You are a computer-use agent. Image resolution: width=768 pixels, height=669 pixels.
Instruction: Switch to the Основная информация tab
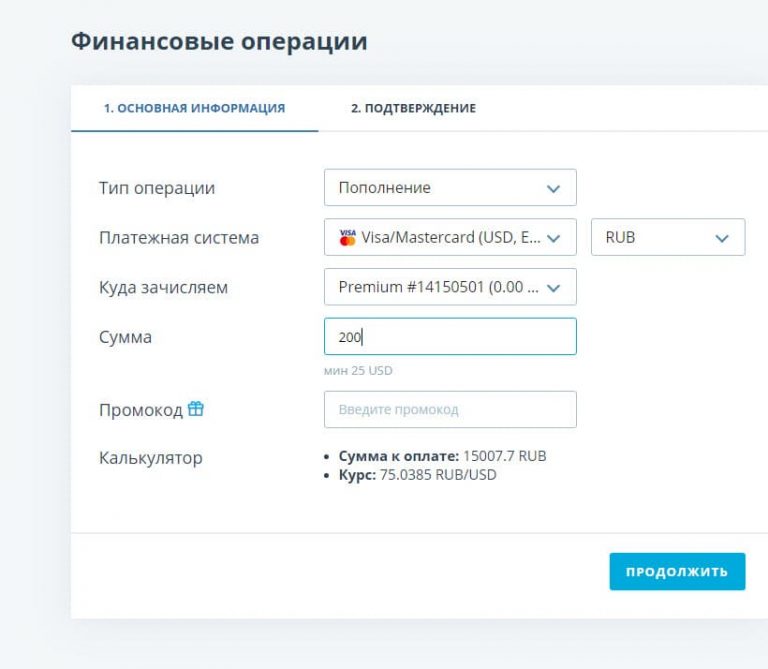[194, 108]
